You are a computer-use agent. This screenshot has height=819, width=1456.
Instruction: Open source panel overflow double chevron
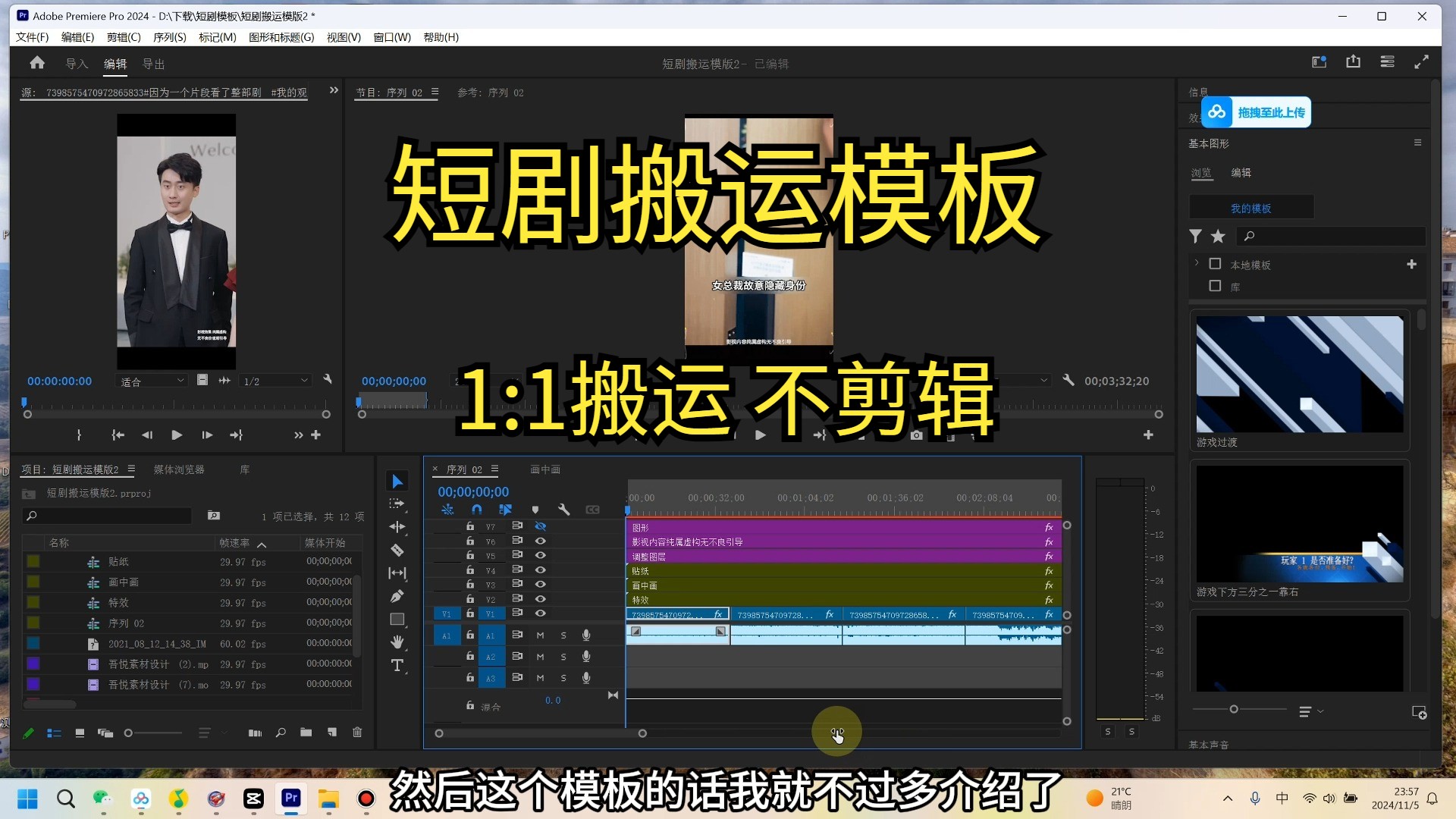[x=334, y=90]
